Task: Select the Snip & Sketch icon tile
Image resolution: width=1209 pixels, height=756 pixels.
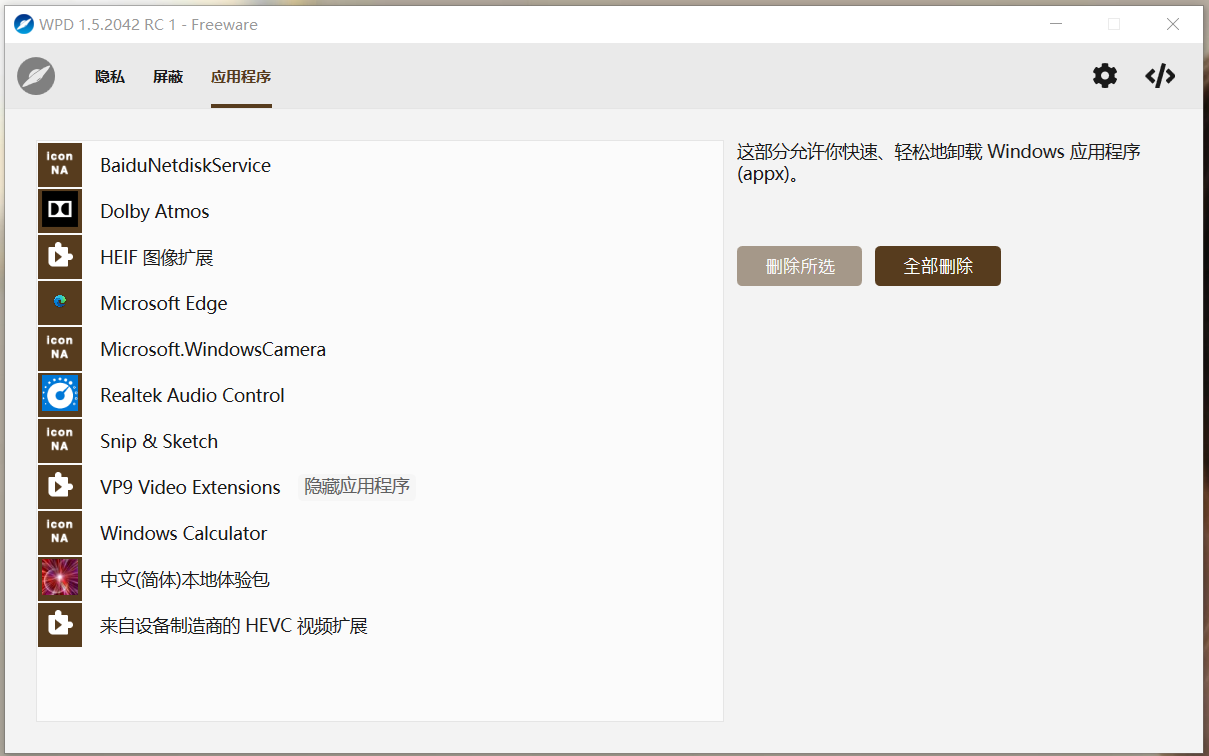Action: pyautogui.click(x=60, y=441)
